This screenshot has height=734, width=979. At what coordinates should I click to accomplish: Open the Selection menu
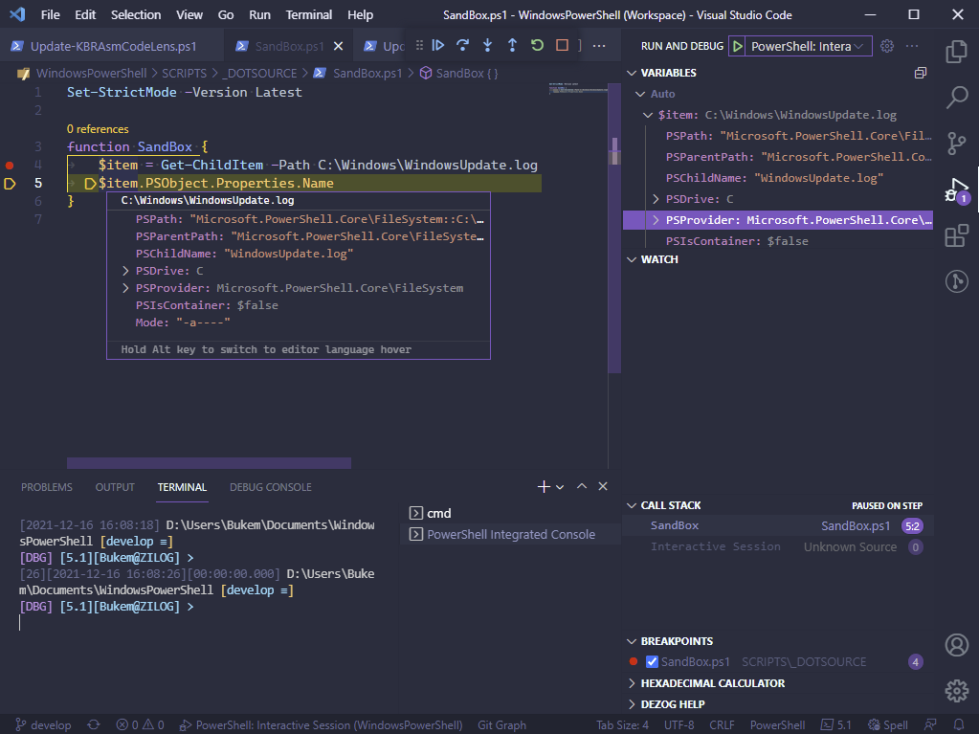tap(135, 15)
